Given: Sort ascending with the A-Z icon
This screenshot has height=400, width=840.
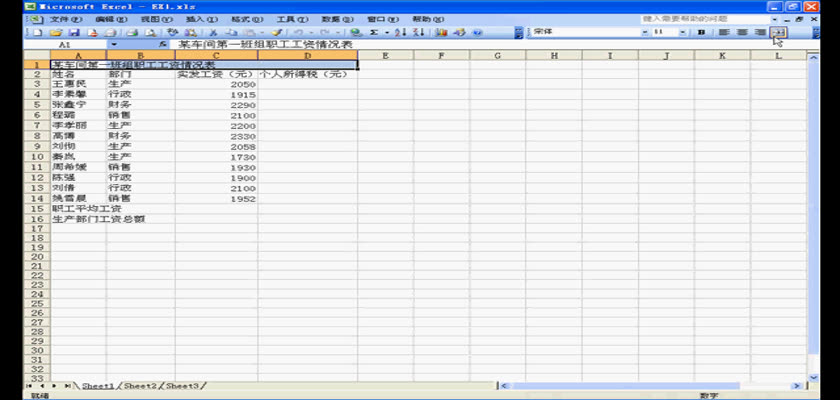Looking at the screenshot, I should click(400, 33).
